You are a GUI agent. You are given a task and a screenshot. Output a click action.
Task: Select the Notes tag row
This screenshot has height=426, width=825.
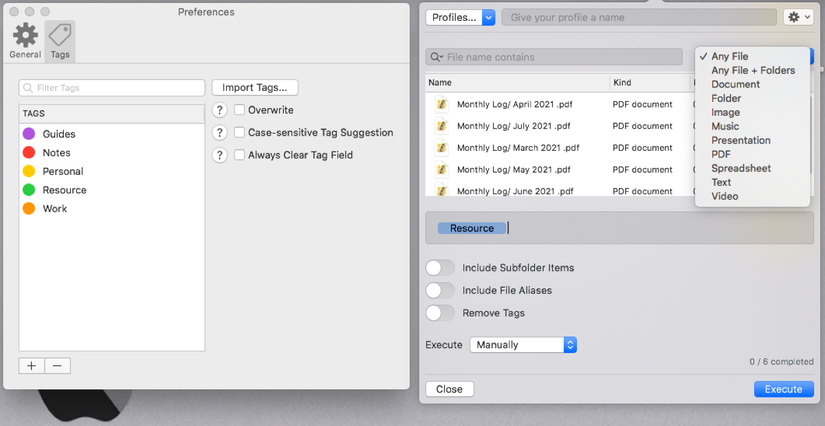112,153
